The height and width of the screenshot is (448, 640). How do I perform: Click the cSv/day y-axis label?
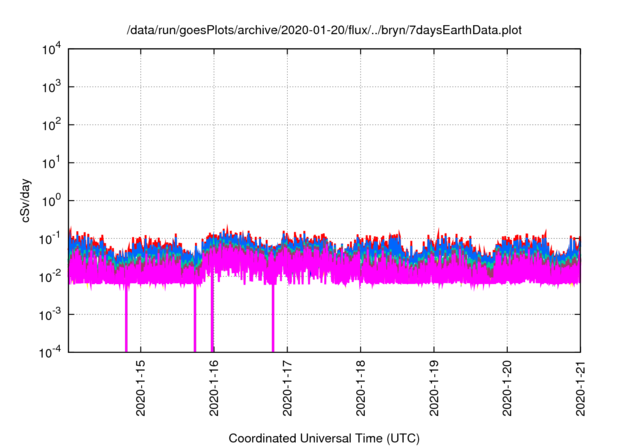point(26,200)
